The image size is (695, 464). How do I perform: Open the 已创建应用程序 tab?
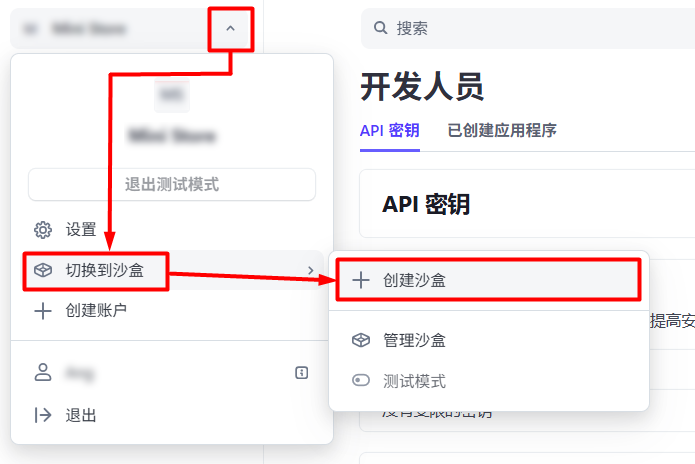pyautogui.click(x=501, y=130)
